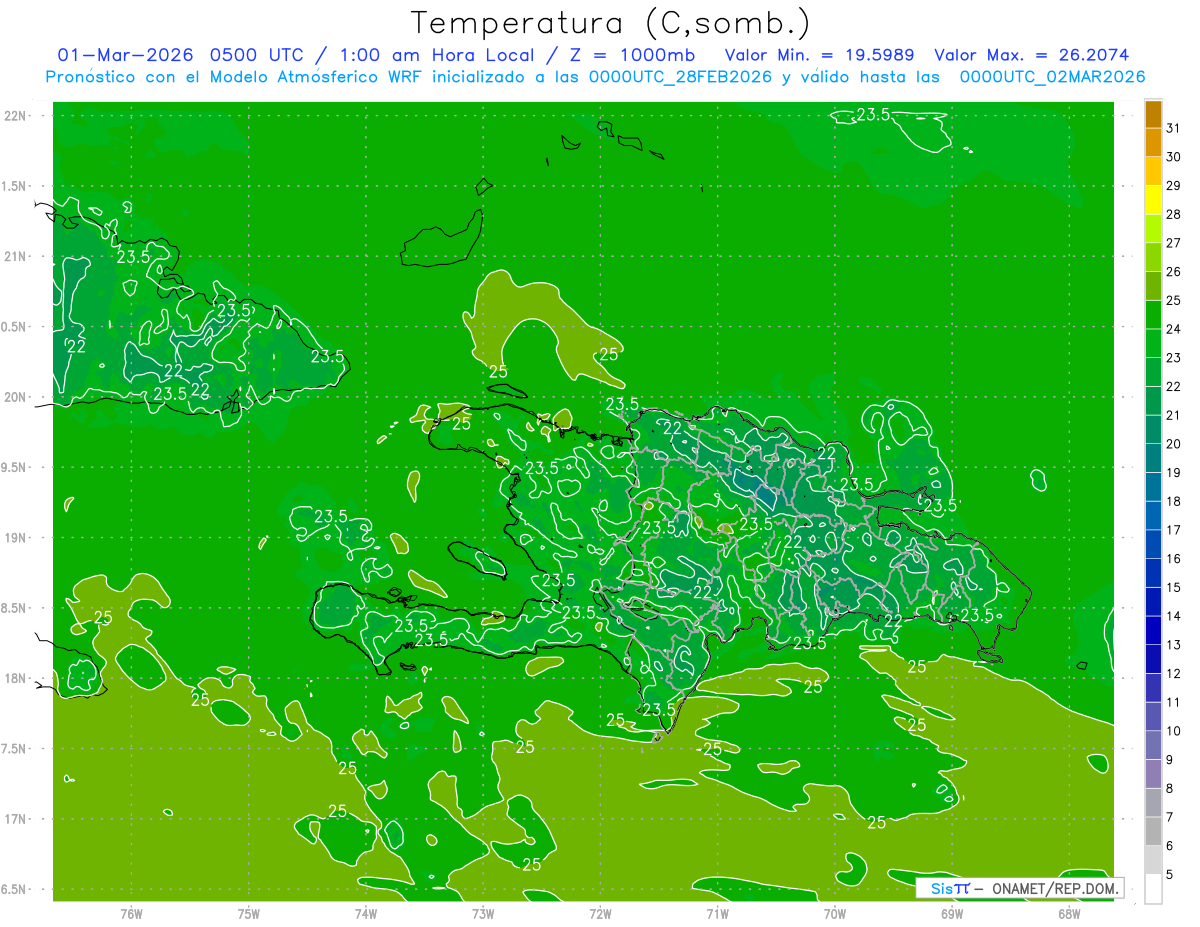Pick the gray swatch between 6 and 7
This screenshot has height=927, width=1200.
click(1153, 832)
